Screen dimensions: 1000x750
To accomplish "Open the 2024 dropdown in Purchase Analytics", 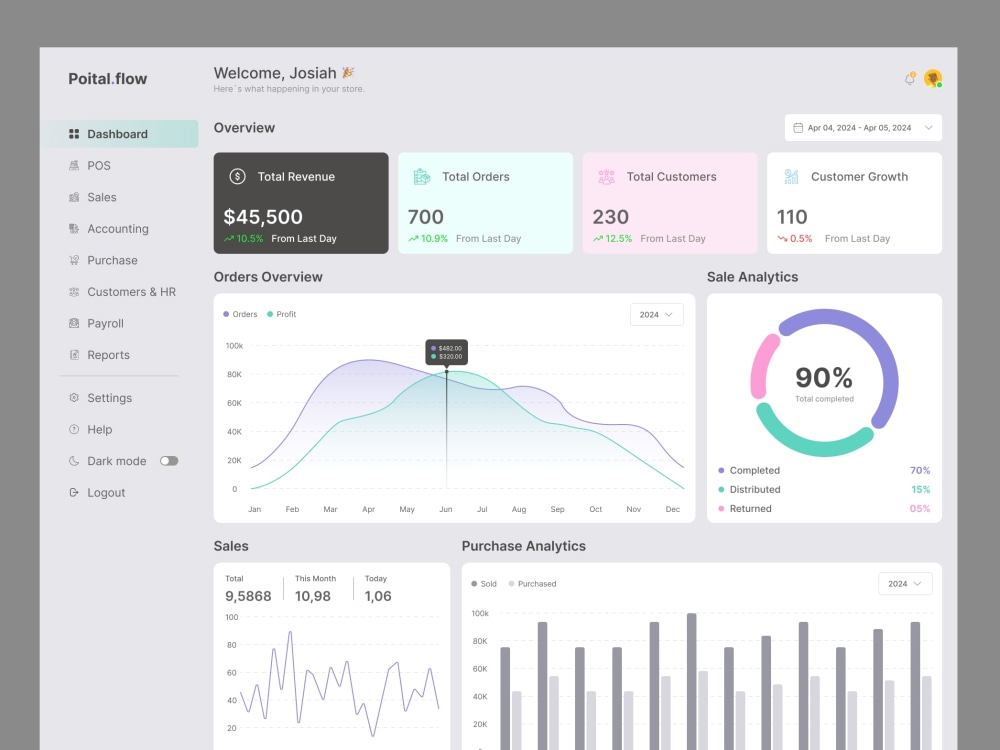I will pyautogui.click(x=905, y=584).
